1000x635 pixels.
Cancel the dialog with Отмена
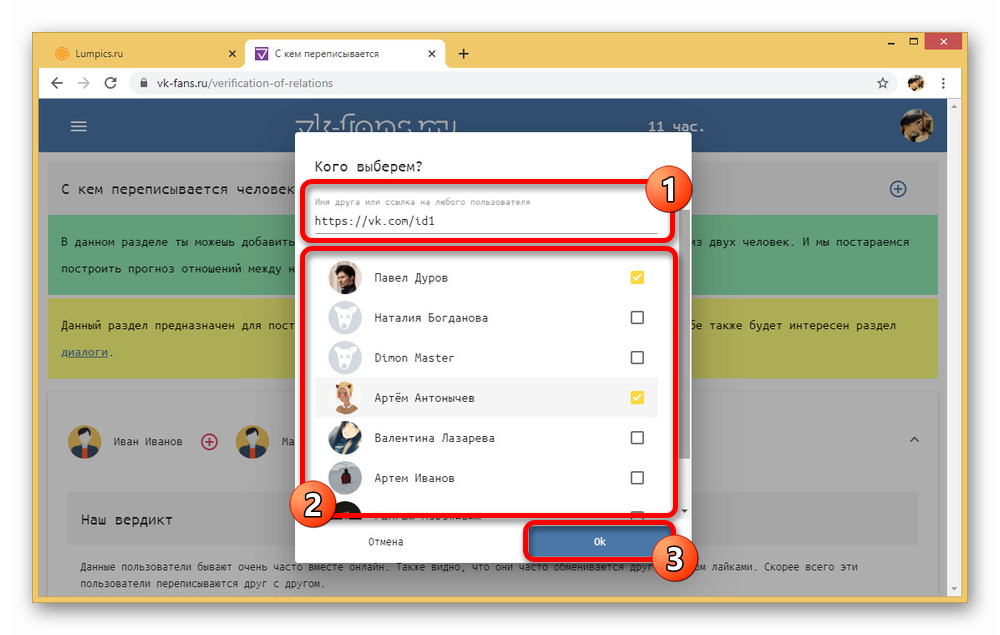coord(385,542)
